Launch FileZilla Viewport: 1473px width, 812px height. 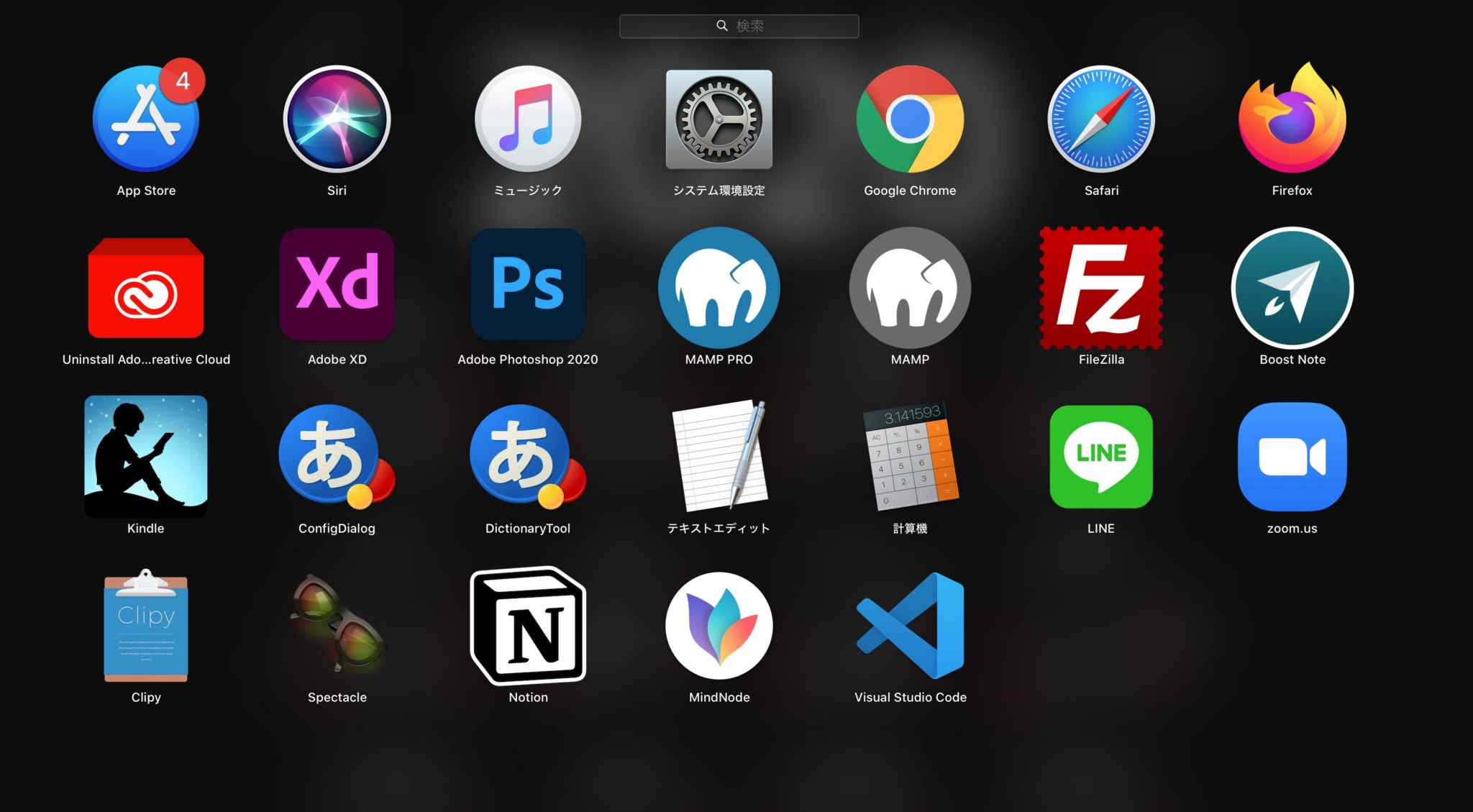1101,288
